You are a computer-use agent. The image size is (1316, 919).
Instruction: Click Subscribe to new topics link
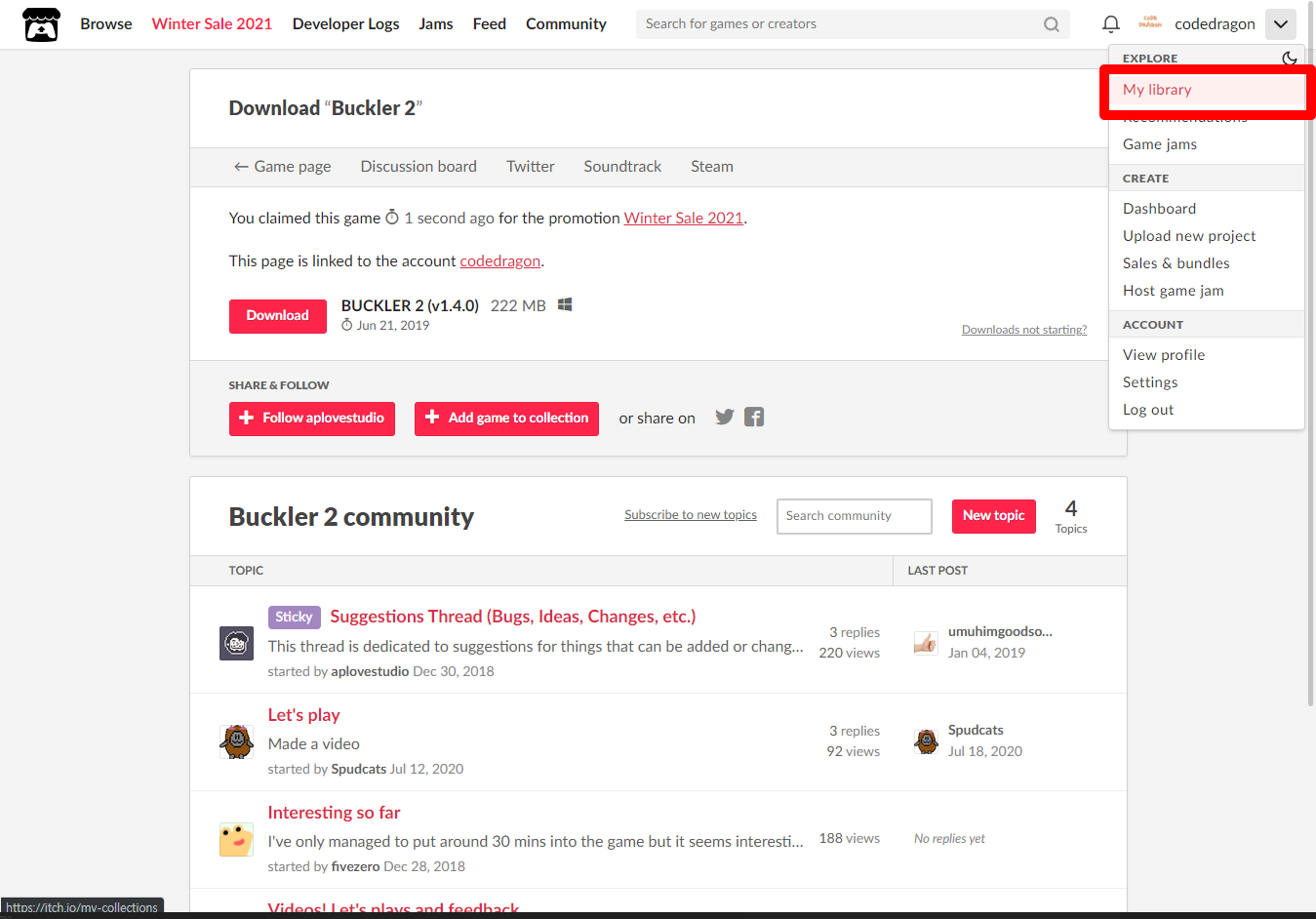[691, 515]
